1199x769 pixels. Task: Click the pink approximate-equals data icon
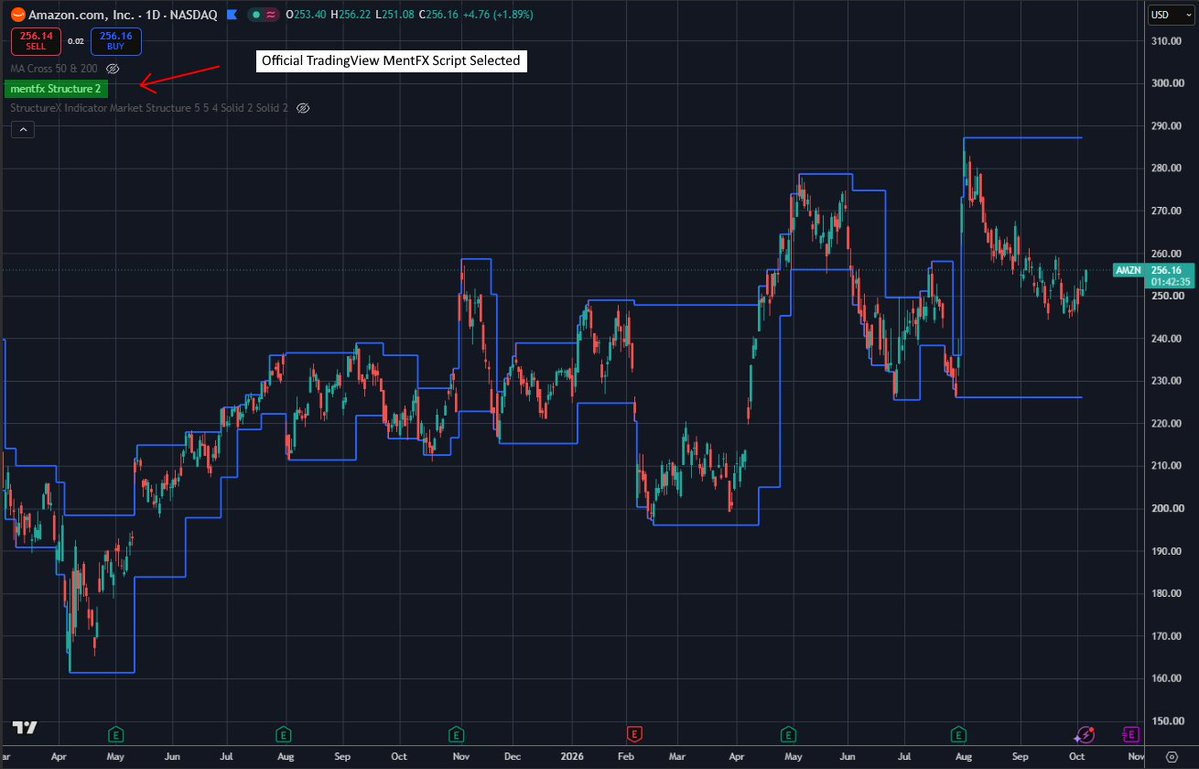(271, 15)
